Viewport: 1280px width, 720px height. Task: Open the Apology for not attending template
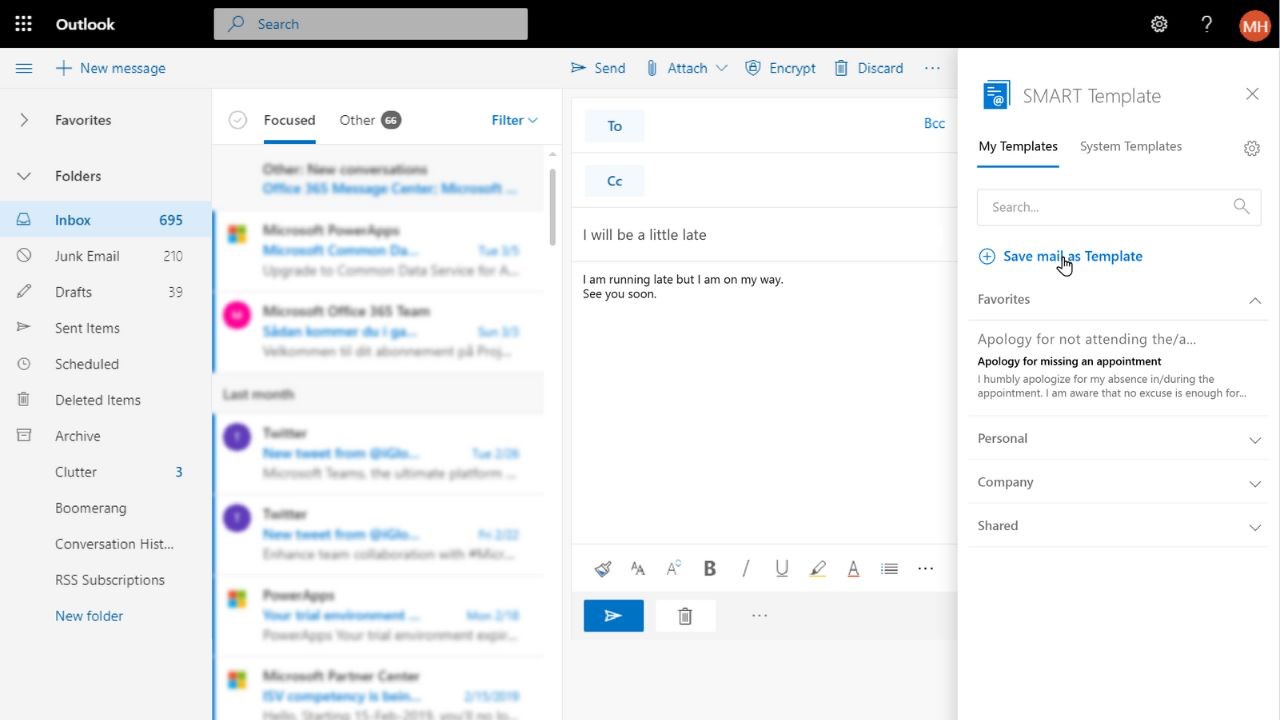pyautogui.click(x=1117, y=367)
